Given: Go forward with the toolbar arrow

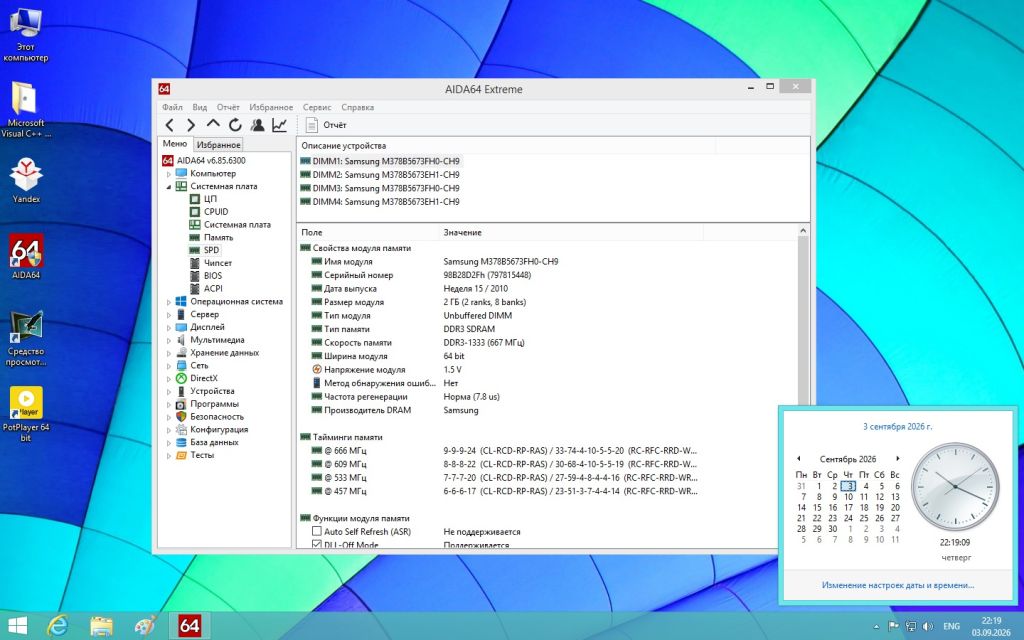Looking at the screenshot, I should [191, 125].
